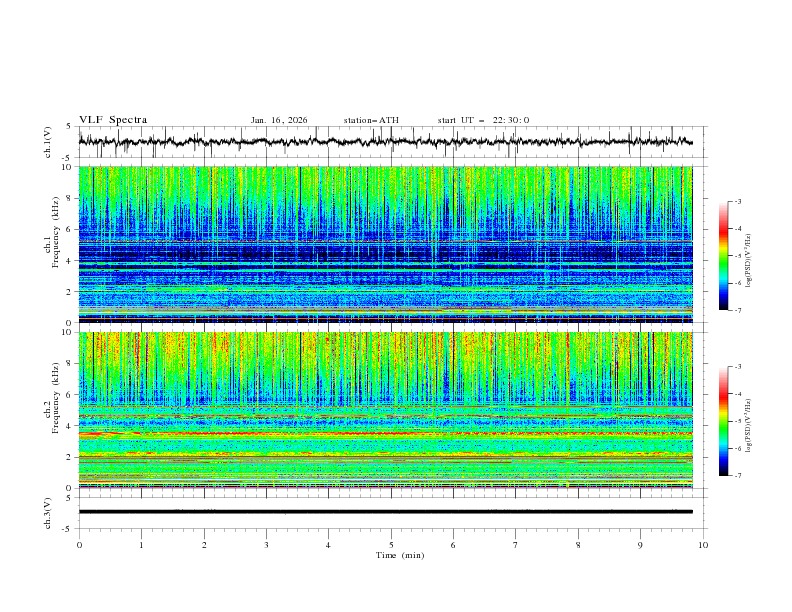Screen dimensions: 792x612
Task: Click time axis tick label "2"
Action: [x=204, y=545]
